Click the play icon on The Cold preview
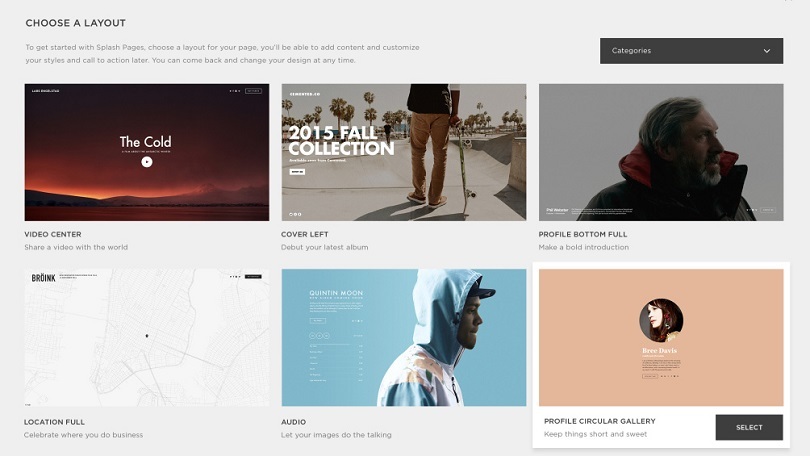 point(146,161)
